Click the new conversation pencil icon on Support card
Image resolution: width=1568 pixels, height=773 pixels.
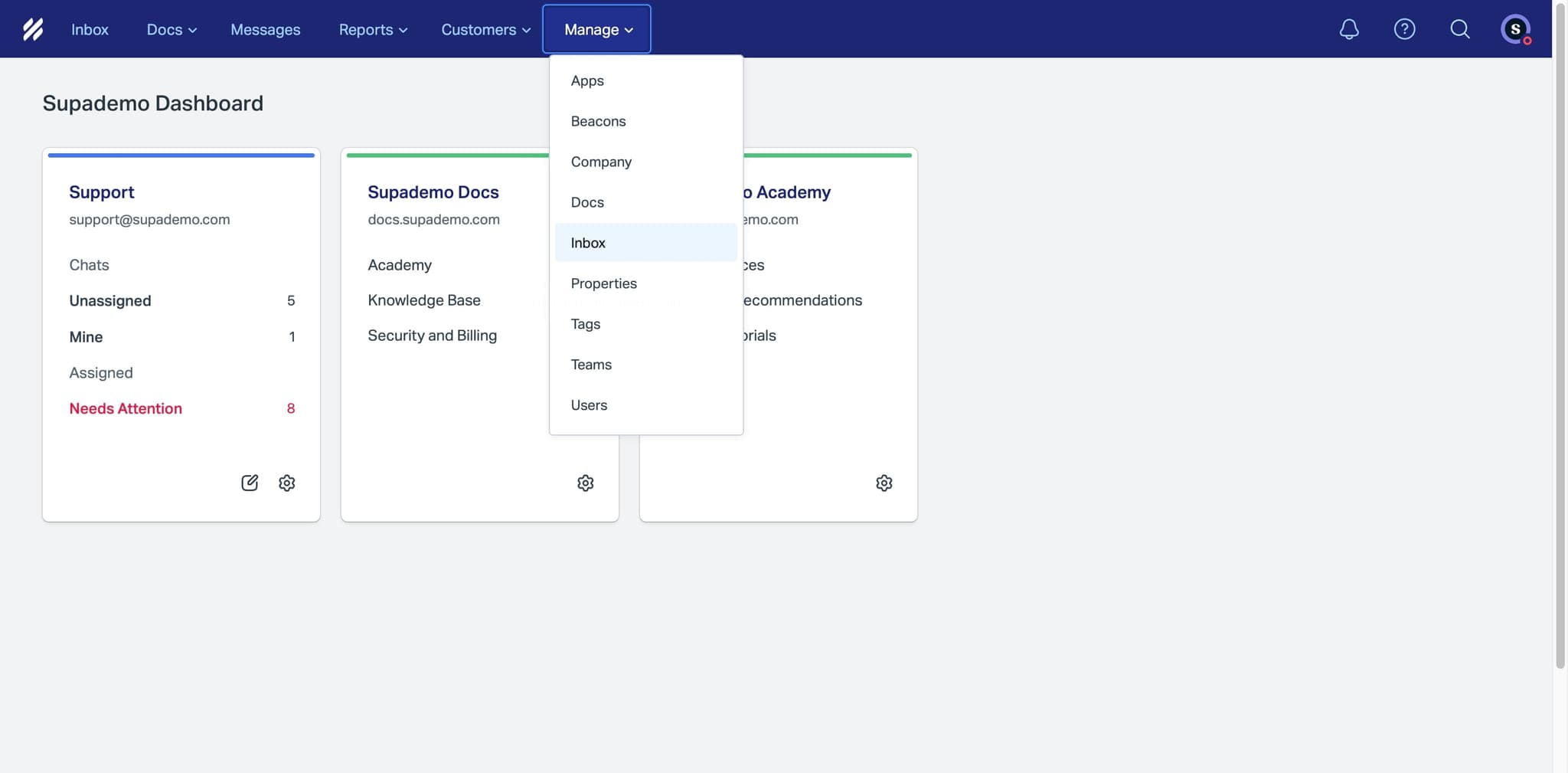tap(249, 483)
